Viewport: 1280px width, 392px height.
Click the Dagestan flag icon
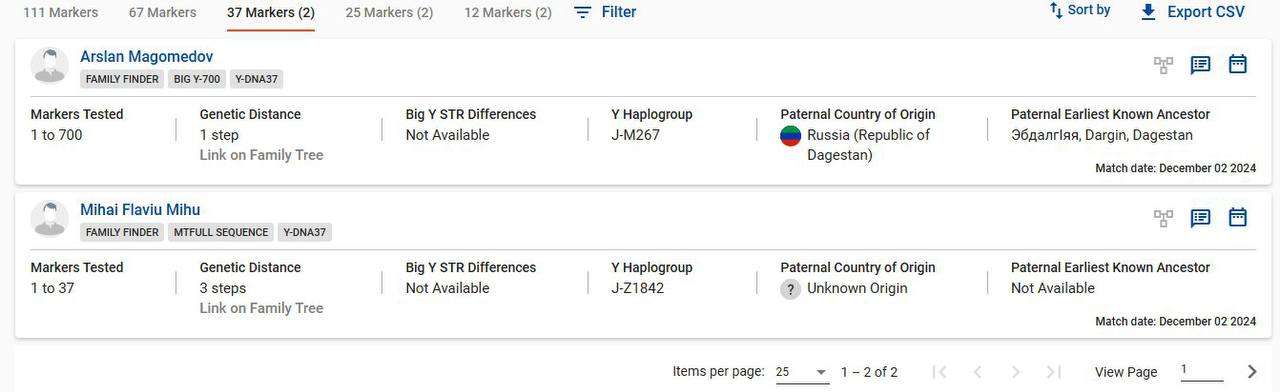pos(790,136)
